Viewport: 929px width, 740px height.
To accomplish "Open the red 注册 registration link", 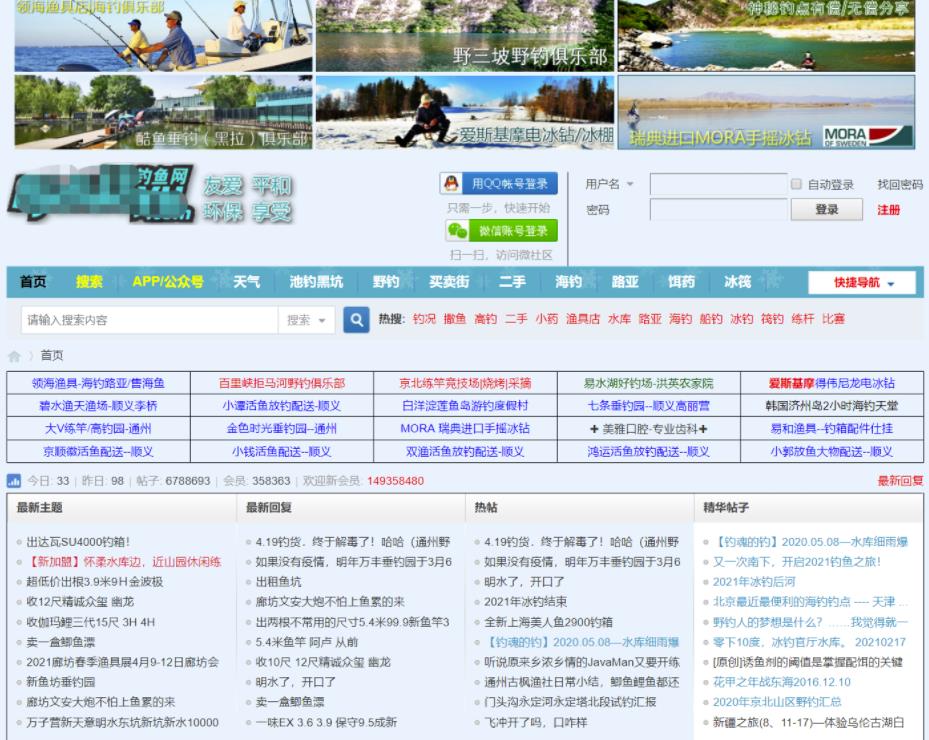I will pos(888,211).
